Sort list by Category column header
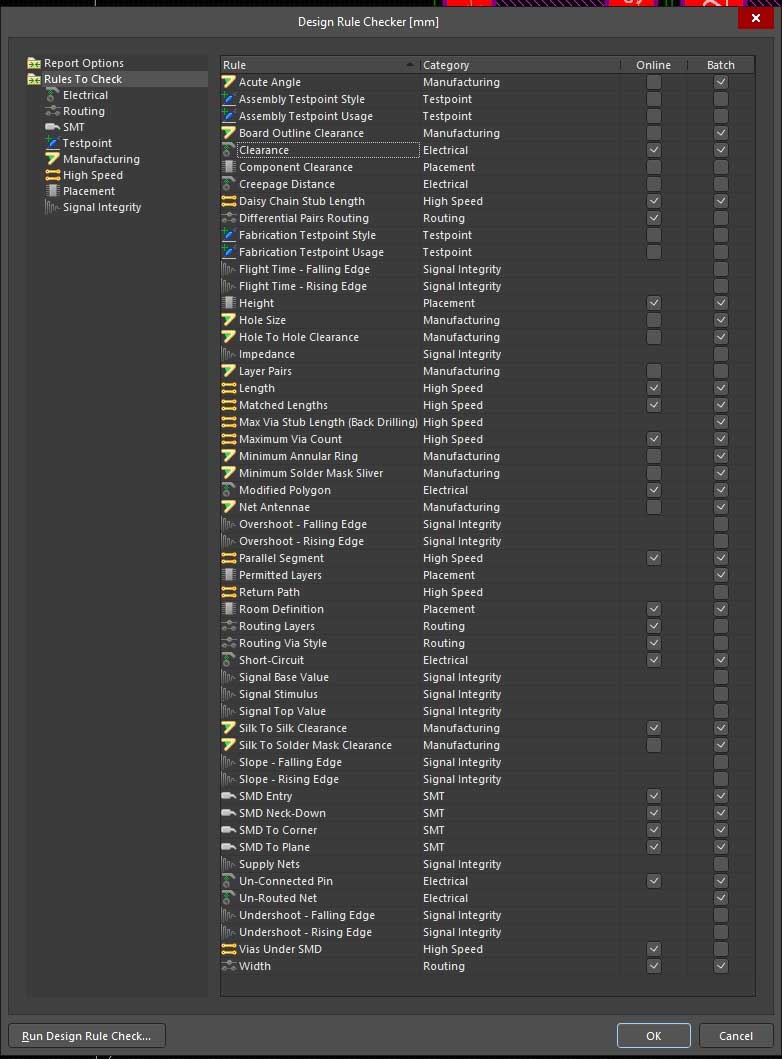Screen dimensions: 782x1059 (520, 65)
